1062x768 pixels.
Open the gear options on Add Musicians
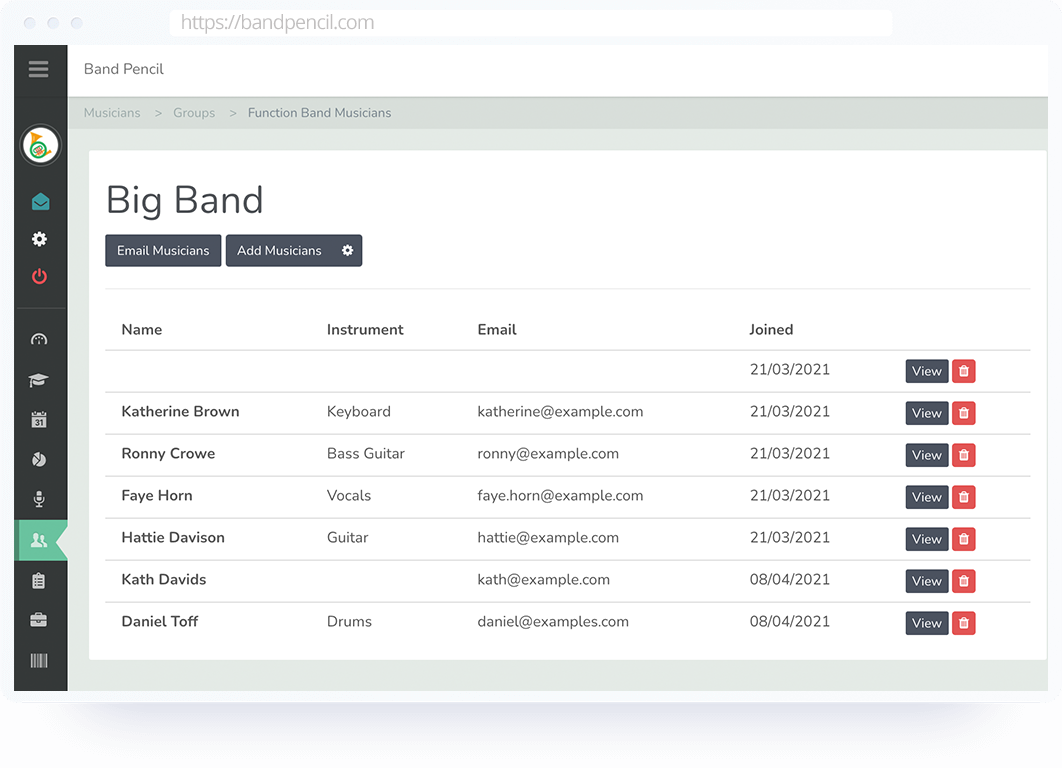pos(347,250)
